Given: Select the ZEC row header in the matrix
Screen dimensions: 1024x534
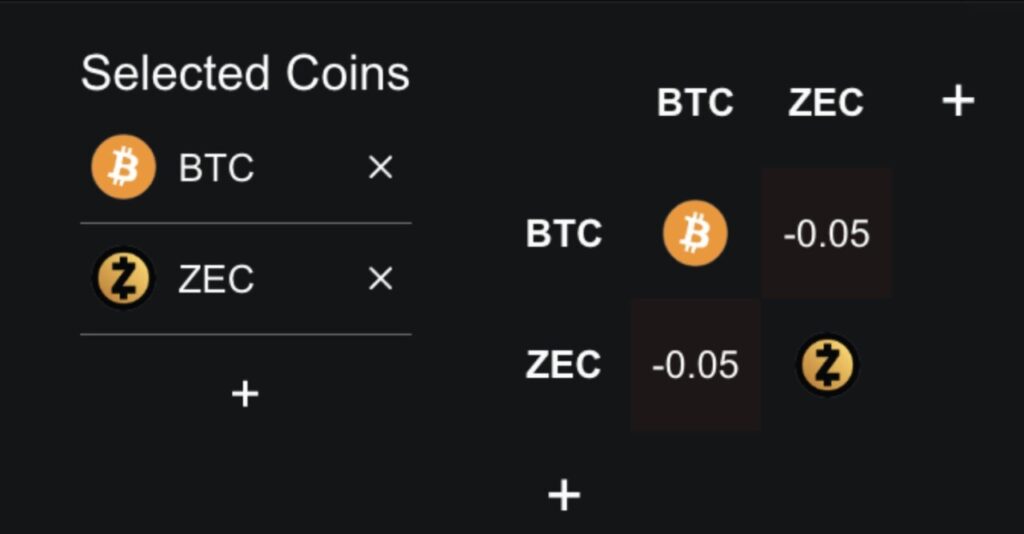Looking at the screenshot, I should coord(564,365).
